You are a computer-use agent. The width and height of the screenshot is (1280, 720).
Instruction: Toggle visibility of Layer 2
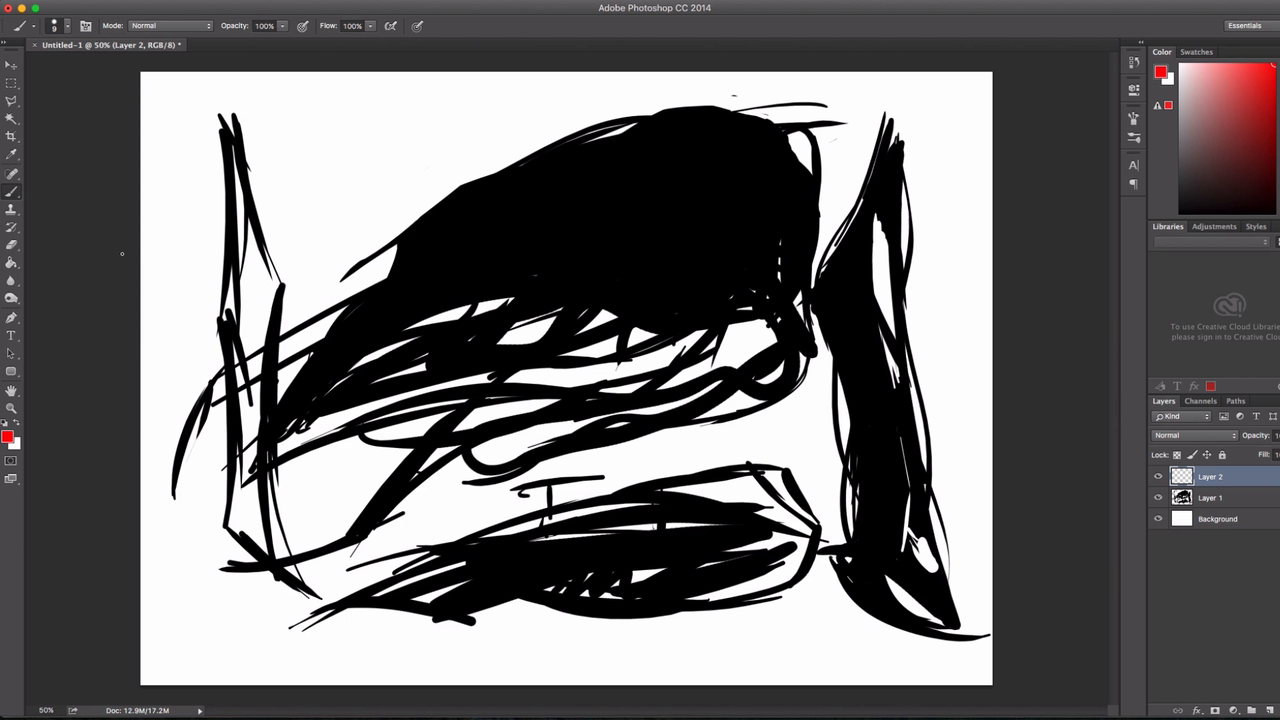[1158, 477]
